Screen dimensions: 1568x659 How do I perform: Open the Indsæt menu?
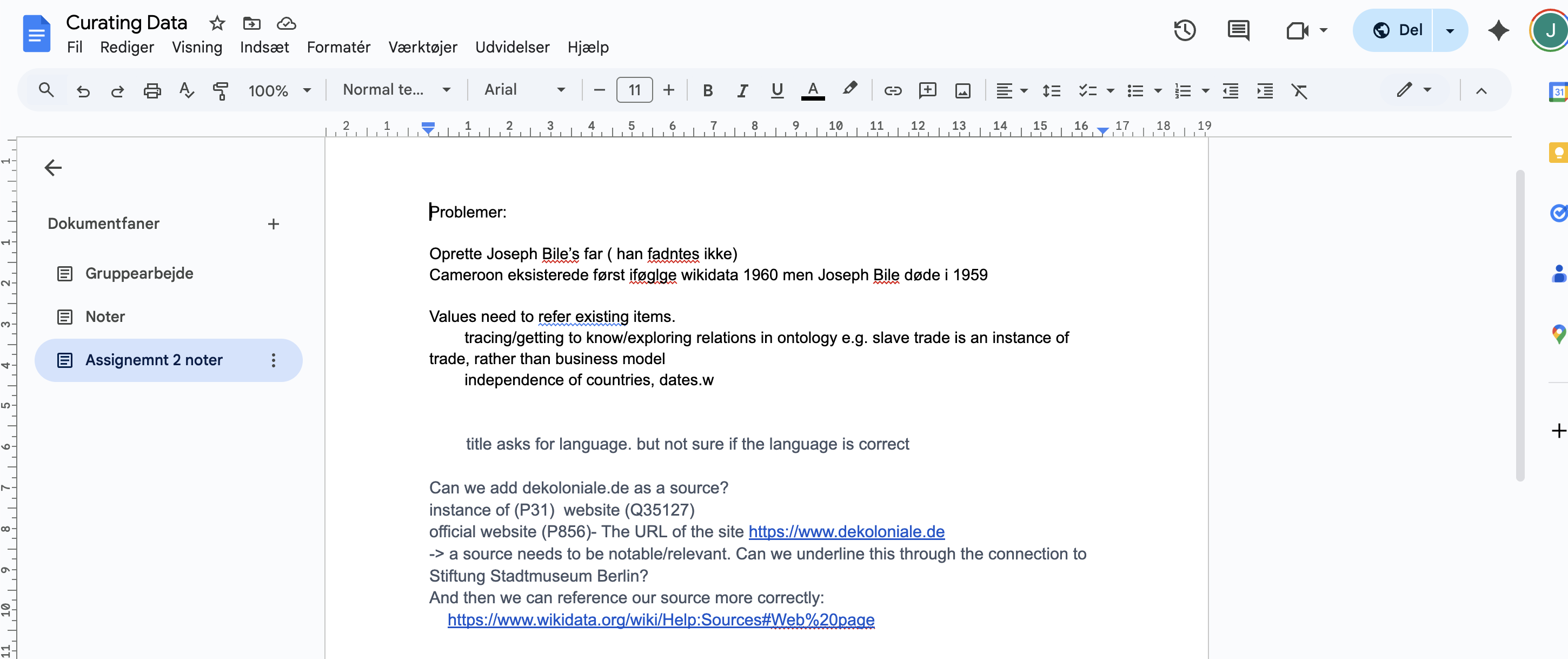[264, 47]
